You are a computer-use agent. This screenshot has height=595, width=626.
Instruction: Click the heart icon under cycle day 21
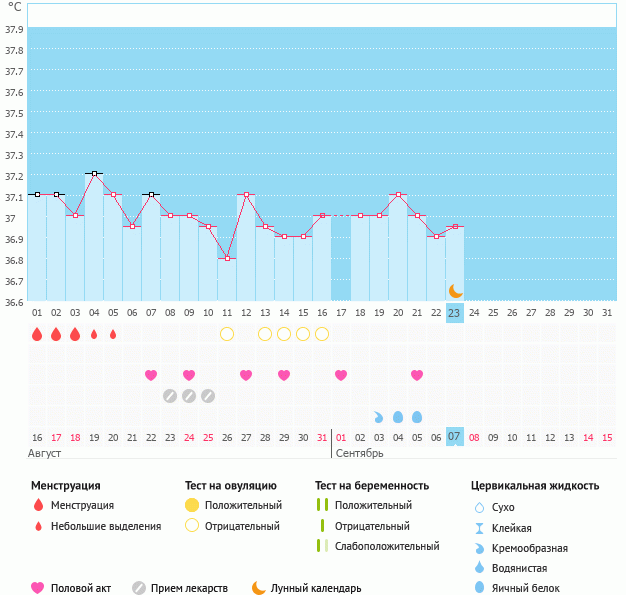point(417,375)
